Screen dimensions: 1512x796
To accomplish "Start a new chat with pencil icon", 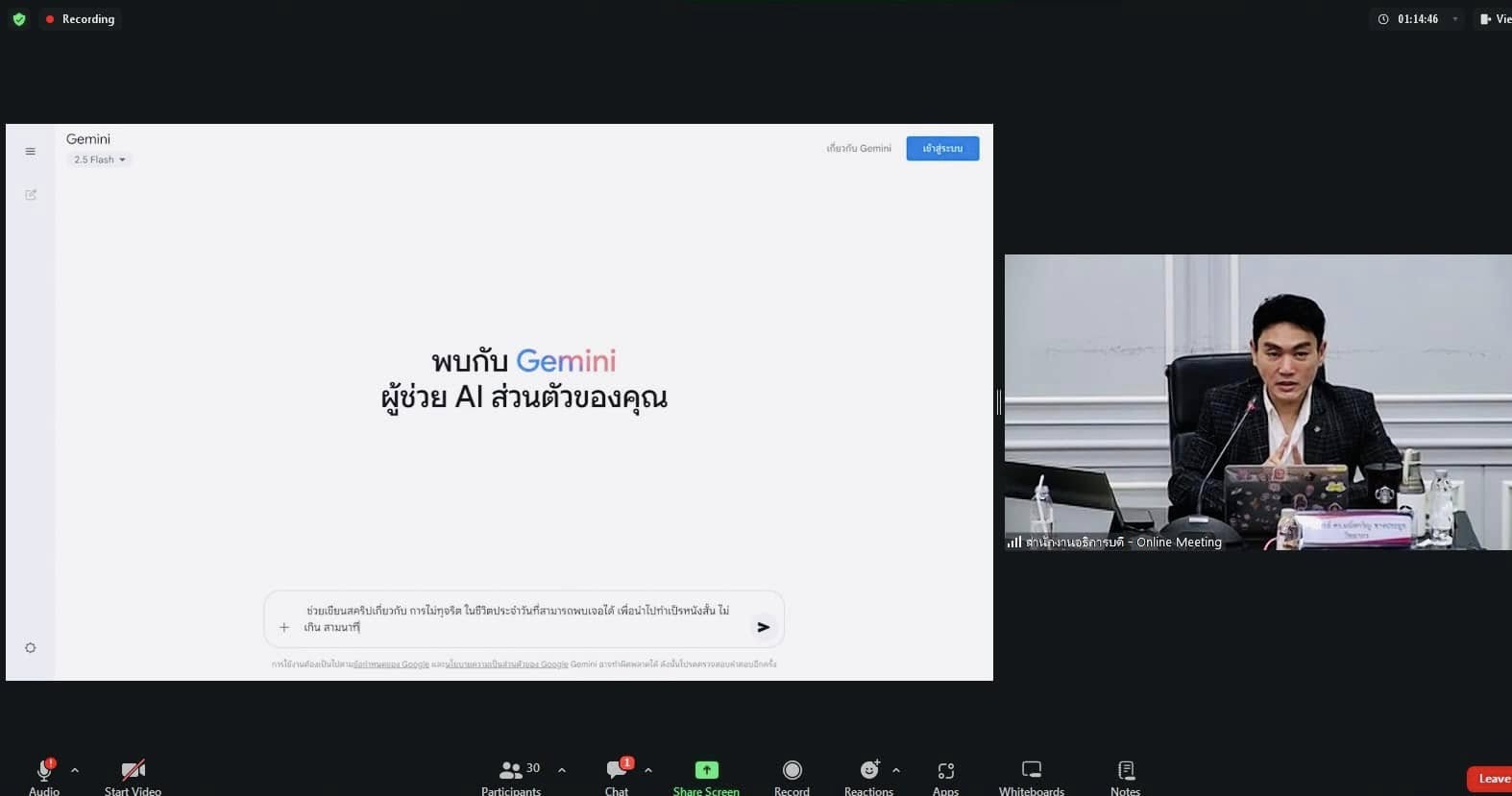I will [31, 195].
